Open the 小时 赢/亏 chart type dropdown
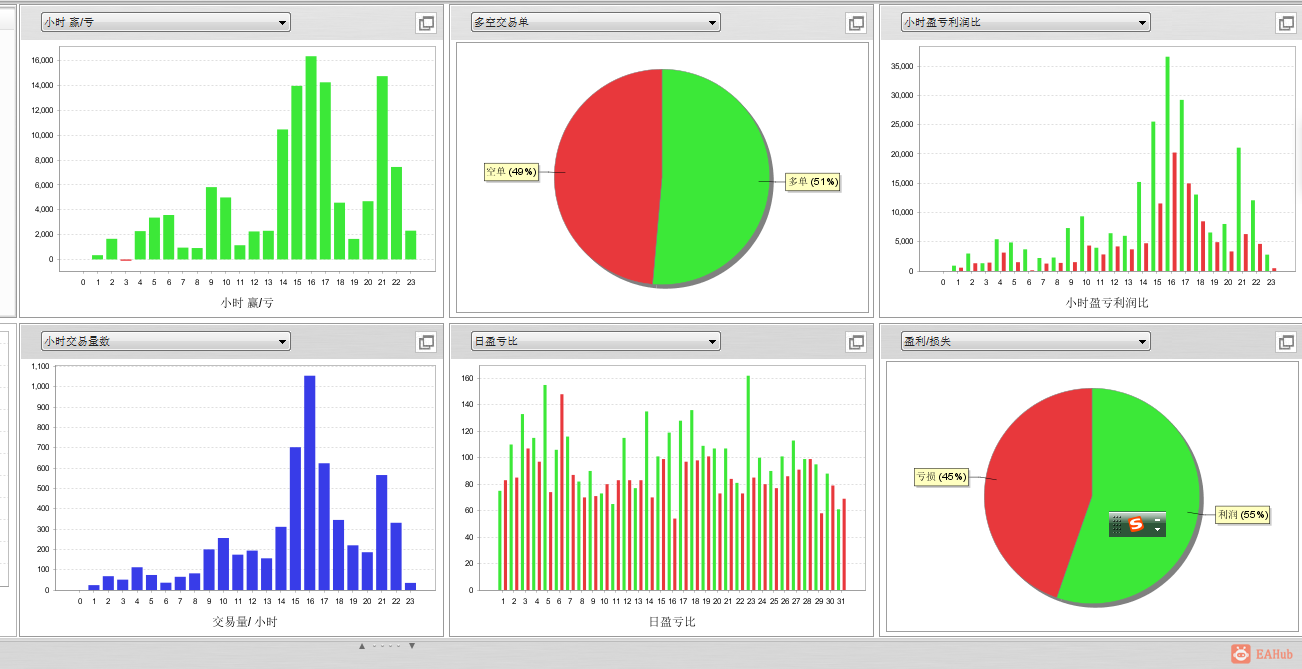 166,22
